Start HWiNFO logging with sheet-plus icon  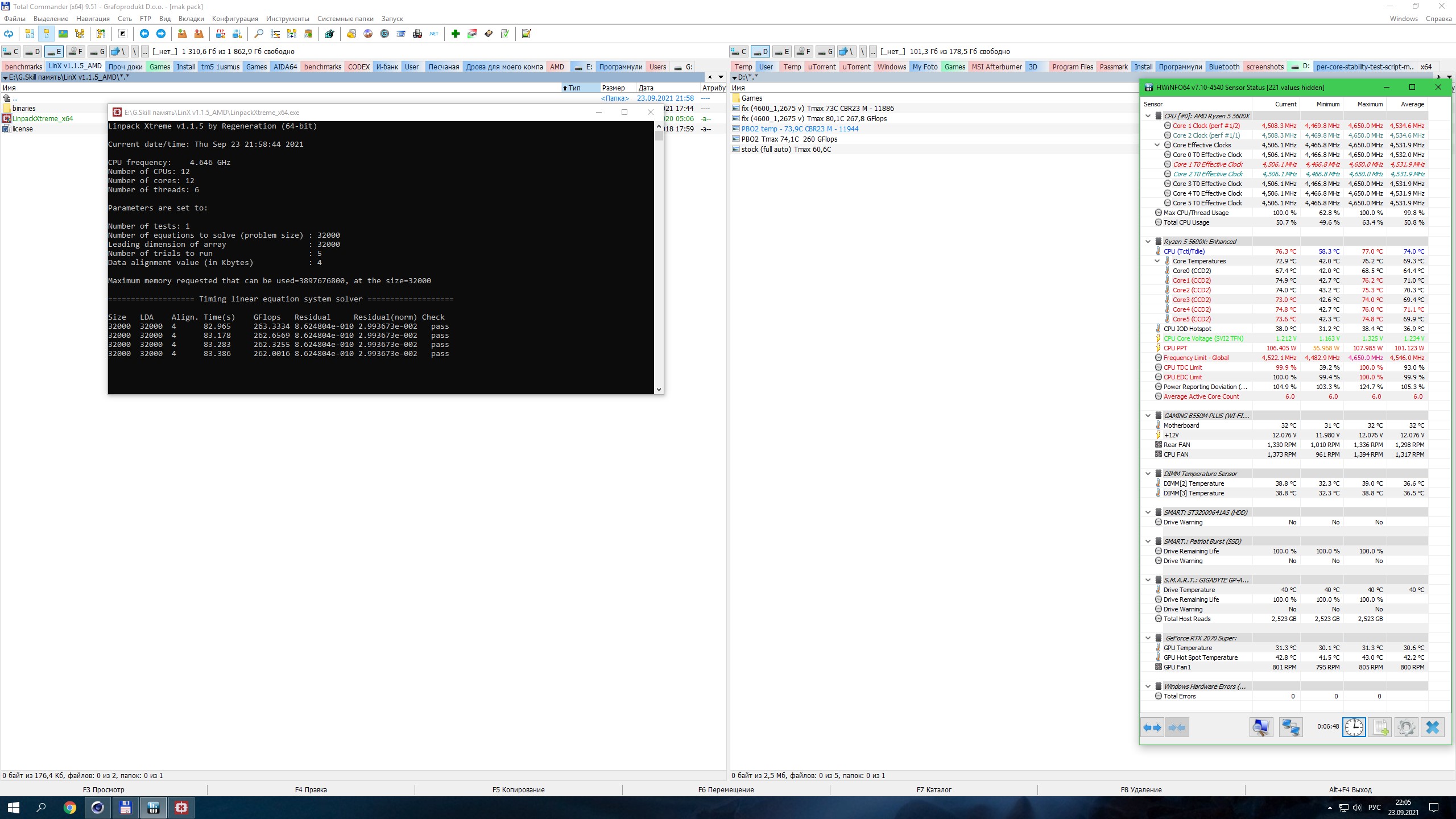pos(1380,727)
